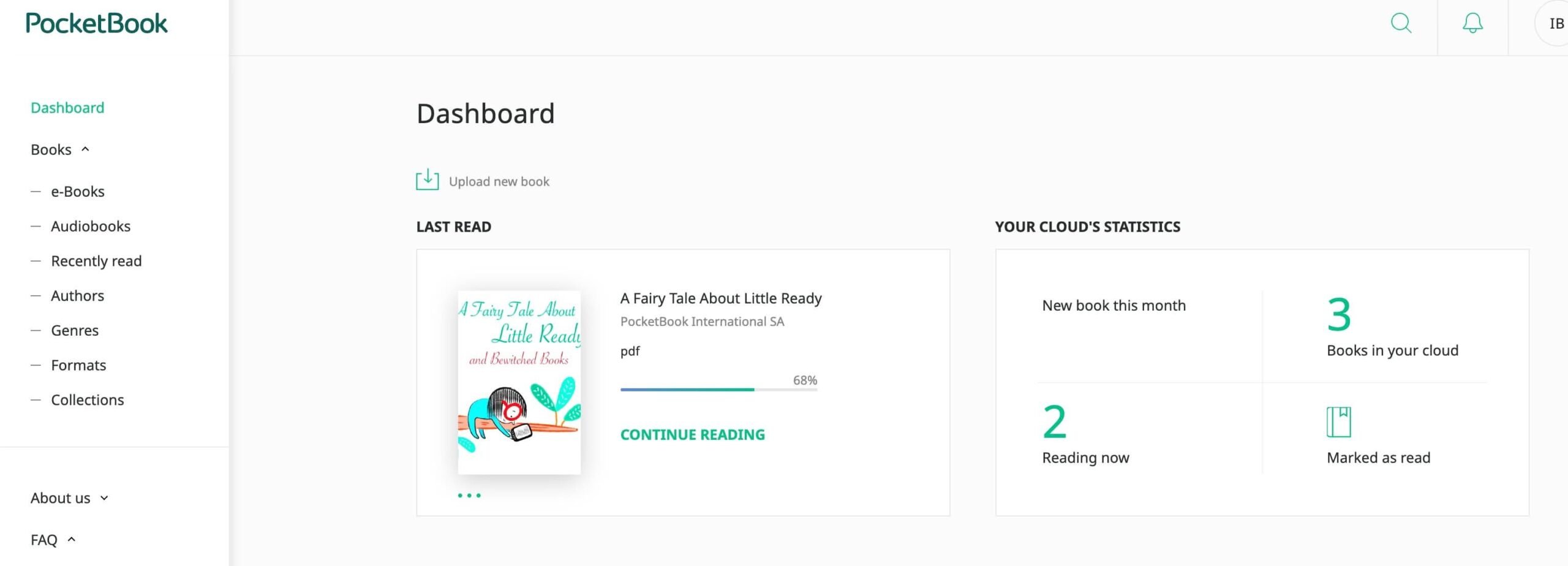Click the PocketBook logo

click(x=96, y=24)
